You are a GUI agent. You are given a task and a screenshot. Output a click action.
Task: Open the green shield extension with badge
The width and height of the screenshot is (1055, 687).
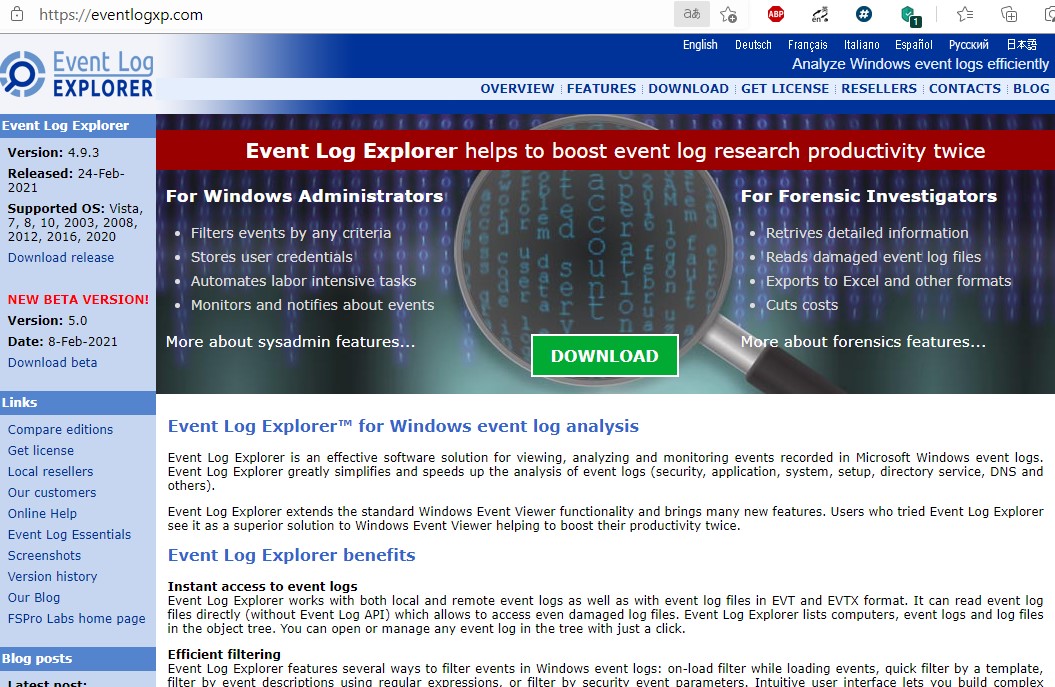[x=910, y=15]
